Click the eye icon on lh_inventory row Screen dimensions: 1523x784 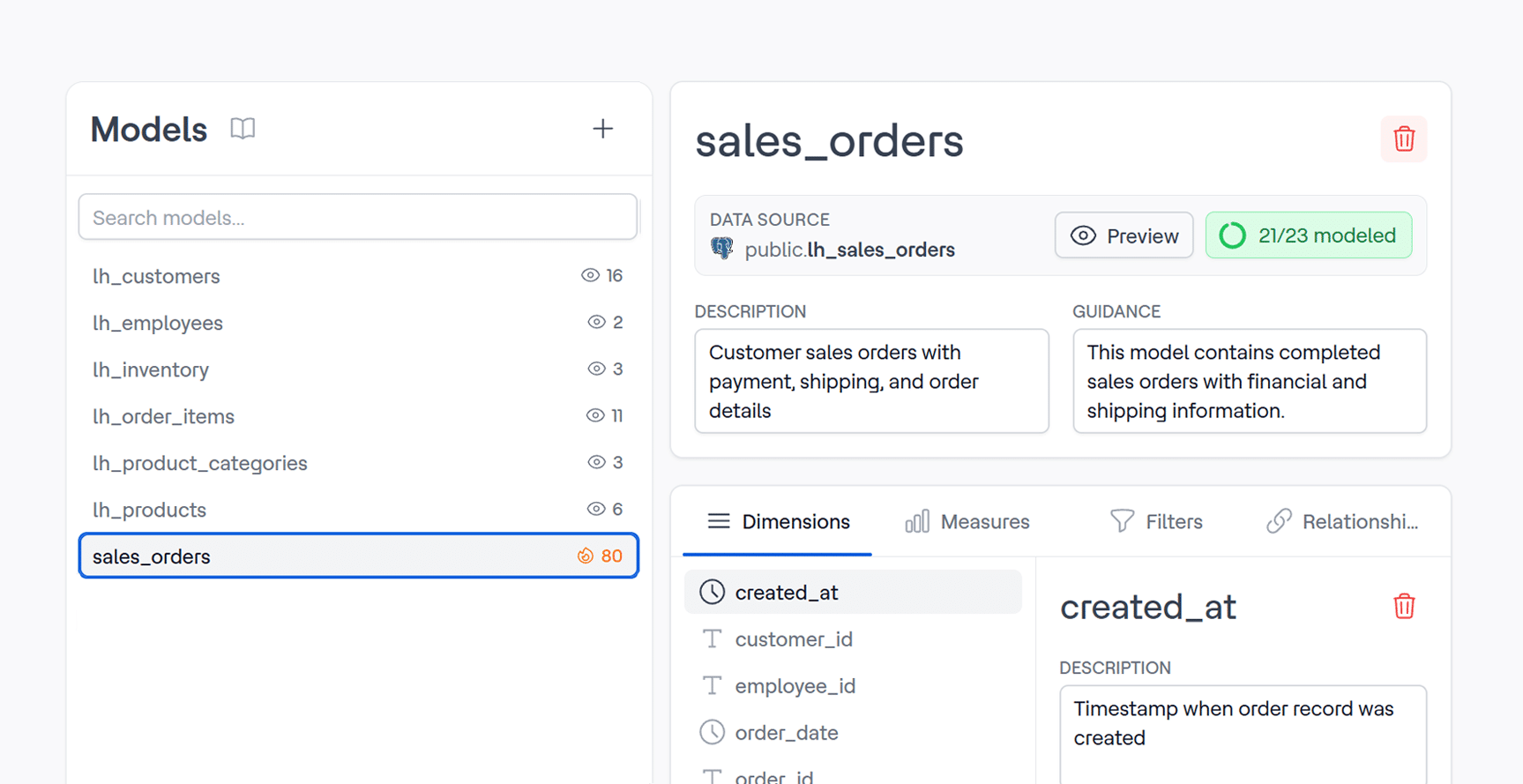(597, 369)
